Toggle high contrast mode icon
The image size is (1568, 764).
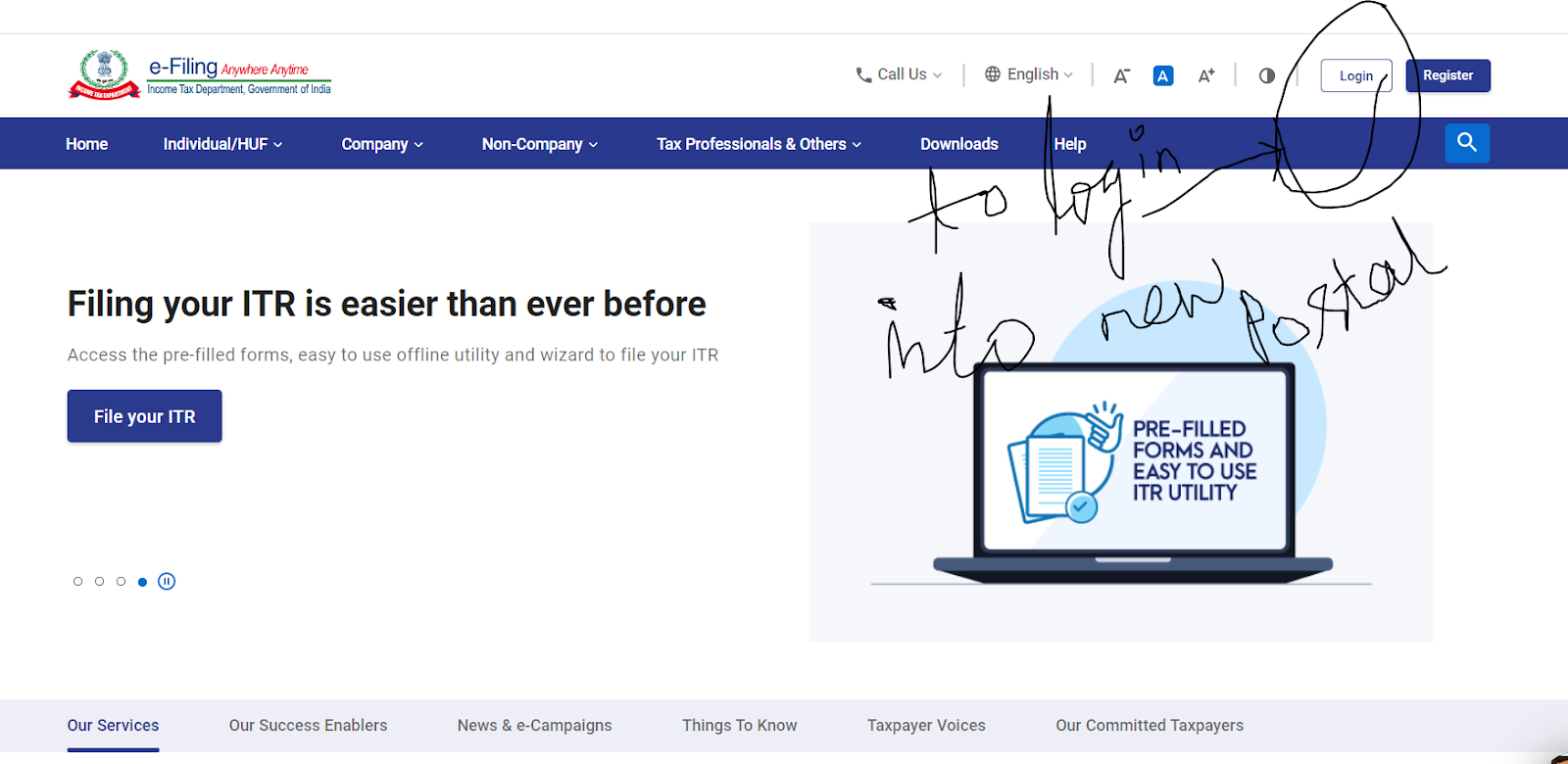coord(1267,75)
